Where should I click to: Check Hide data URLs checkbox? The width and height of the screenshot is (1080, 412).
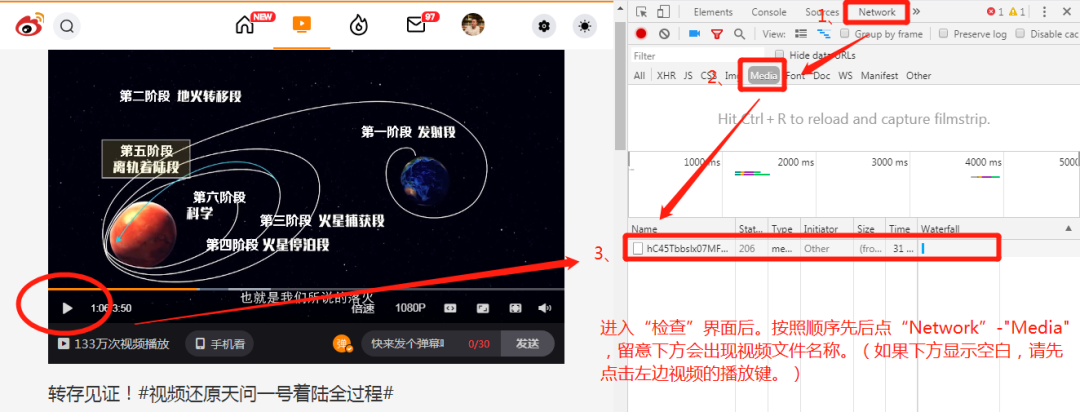point(780,55)
